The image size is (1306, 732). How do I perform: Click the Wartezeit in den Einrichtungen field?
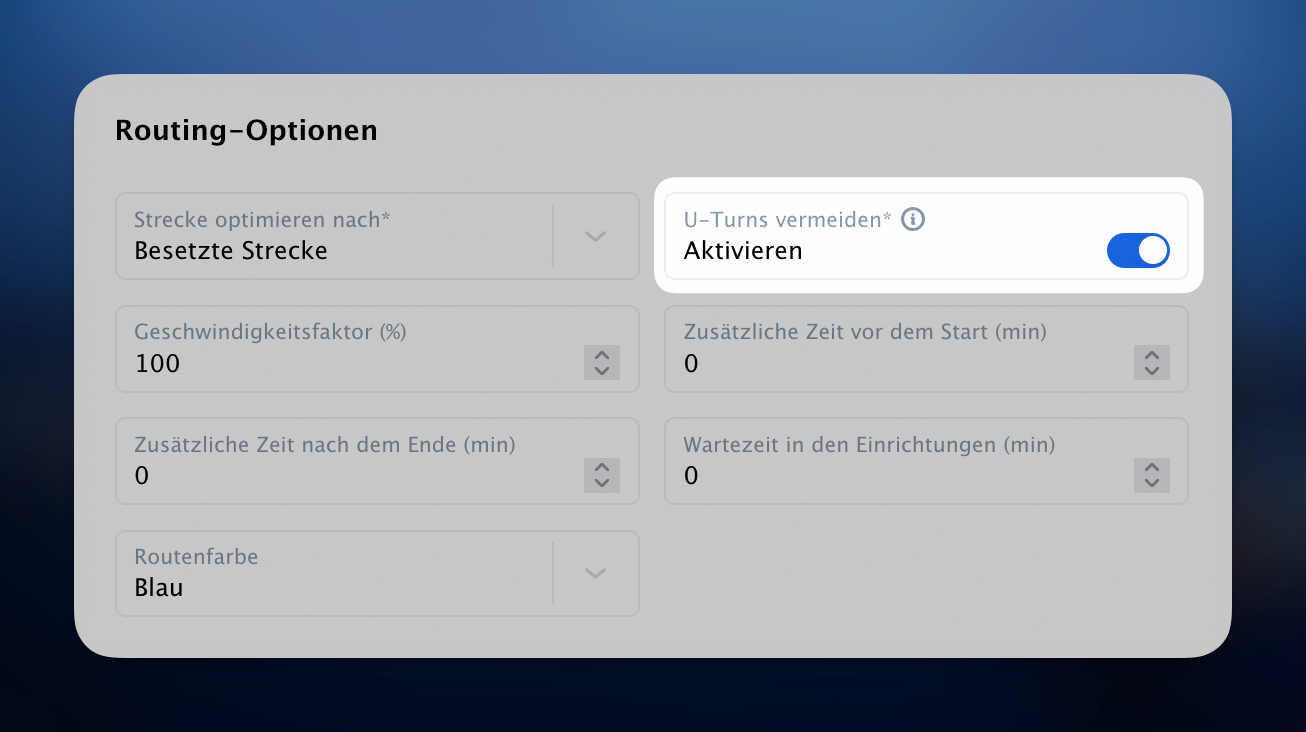pyautogui.click(x=926, y=461)
